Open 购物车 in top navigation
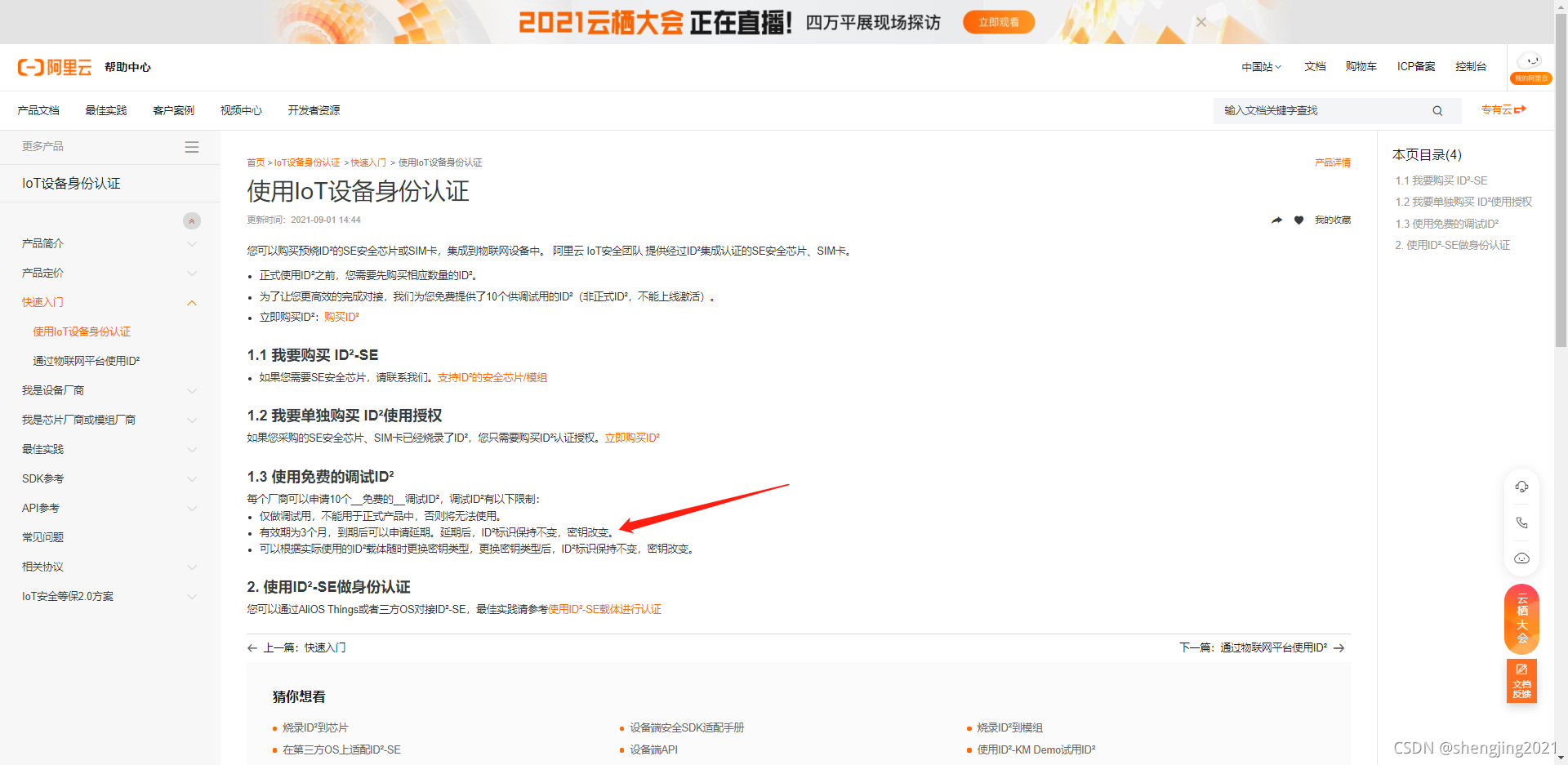 pyautogui.click(x=1361, y=67)
